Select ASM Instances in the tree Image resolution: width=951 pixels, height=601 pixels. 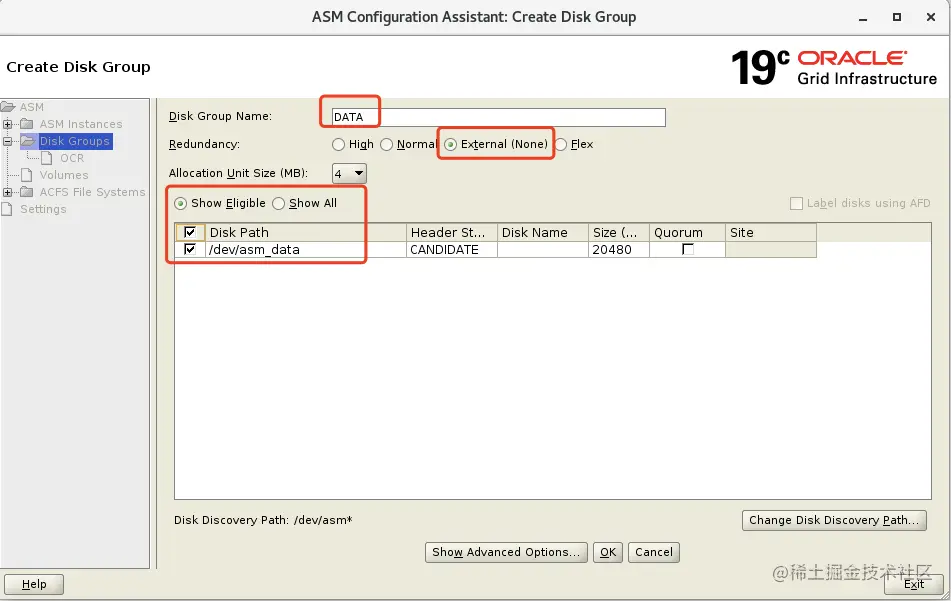coord(81,124)
